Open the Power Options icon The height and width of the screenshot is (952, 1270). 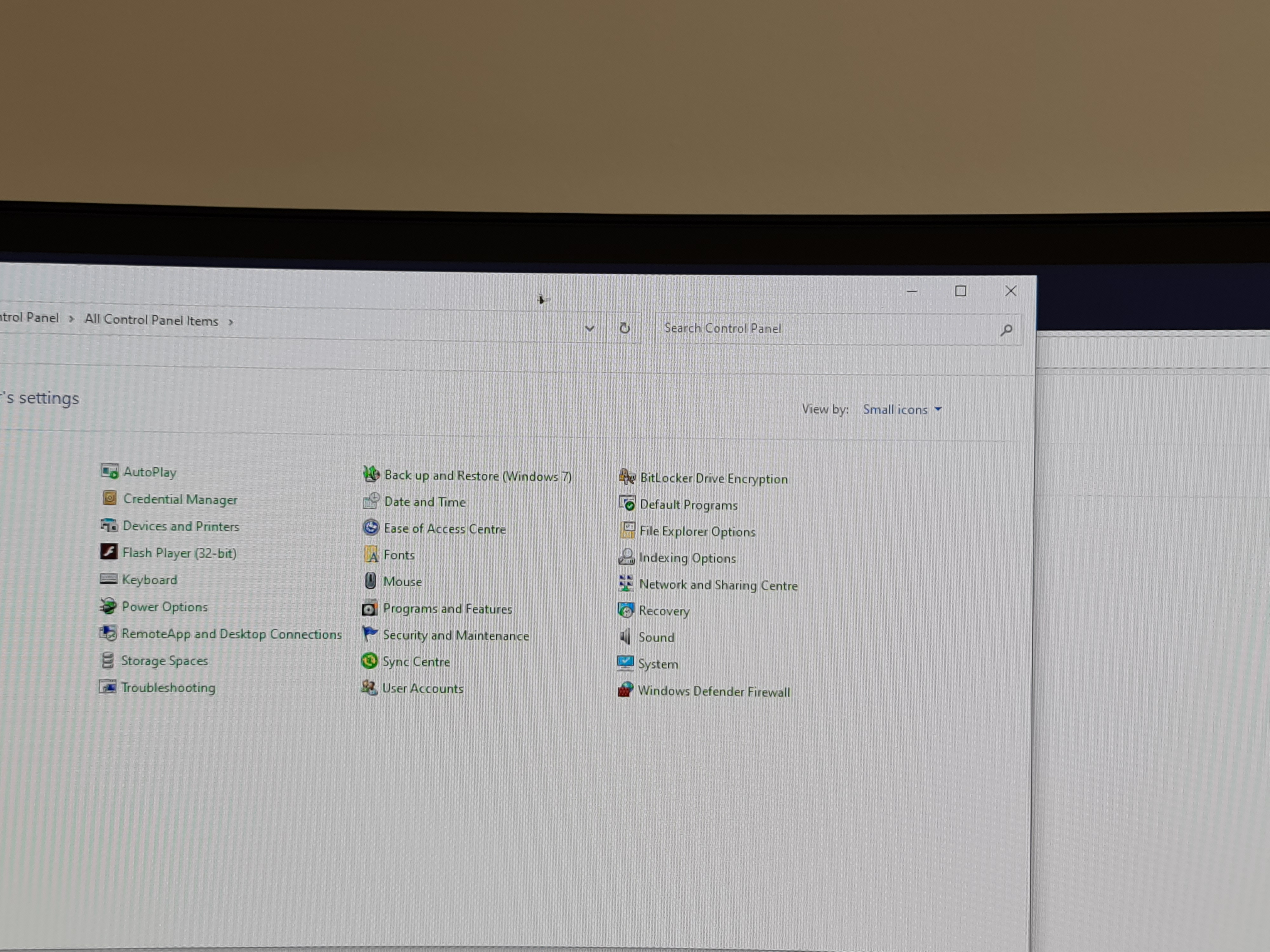point(107,605)
